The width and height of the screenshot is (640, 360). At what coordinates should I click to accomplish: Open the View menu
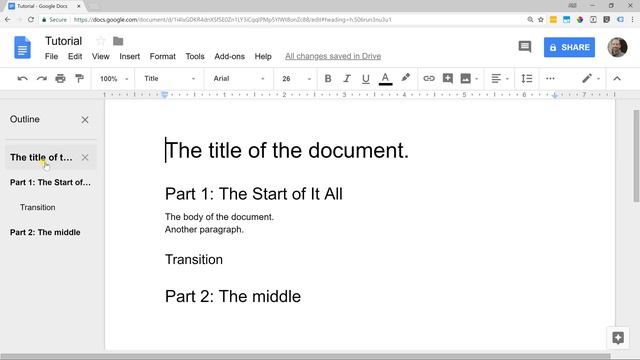click(x=100, y=56)
